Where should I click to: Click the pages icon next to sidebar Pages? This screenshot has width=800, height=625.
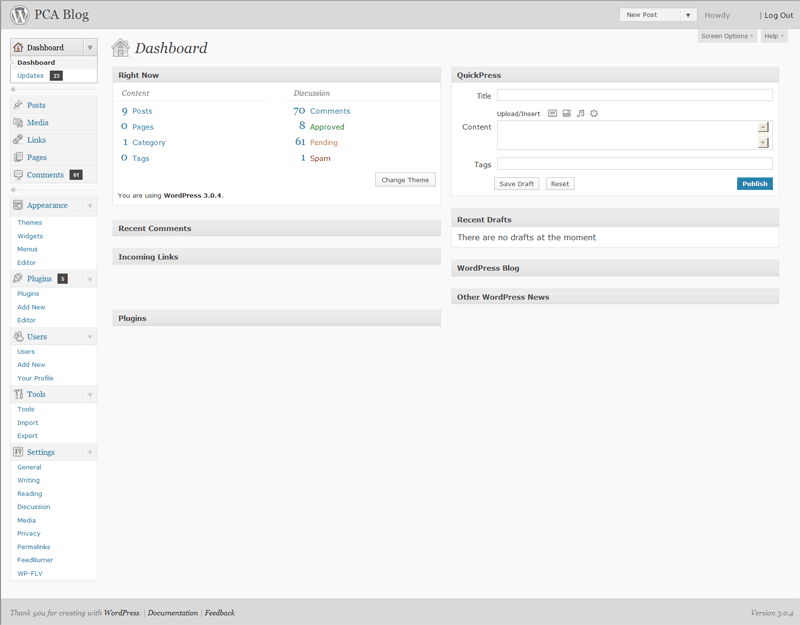[x=18, y=157]
